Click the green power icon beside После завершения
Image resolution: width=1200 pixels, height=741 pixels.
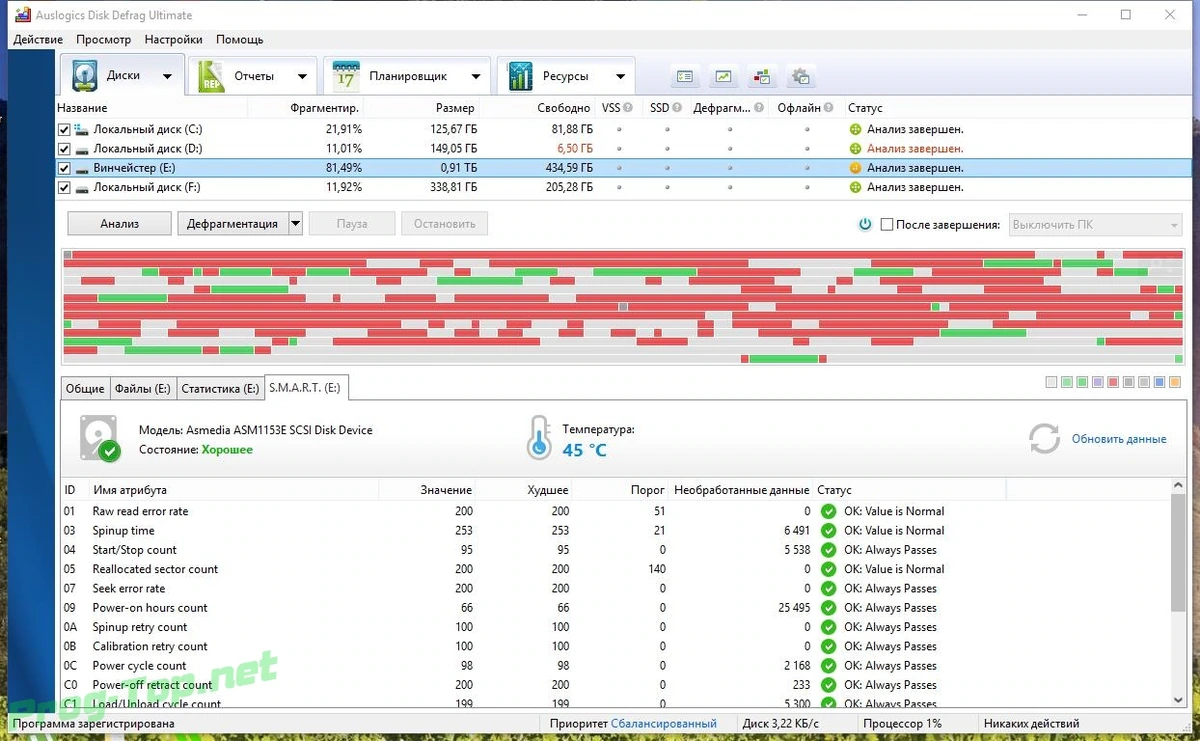pos(865,224)
